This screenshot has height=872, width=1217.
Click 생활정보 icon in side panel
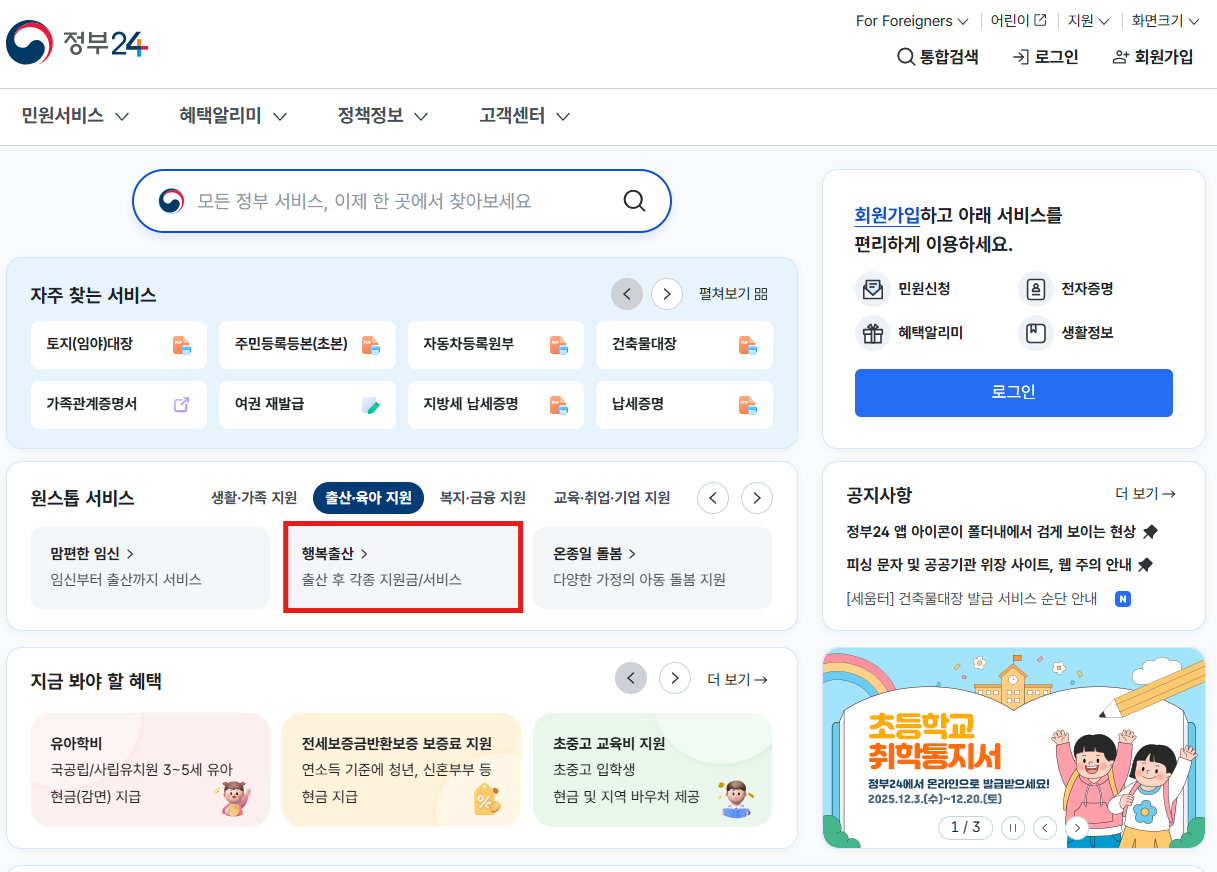click(x=1035, y=333)
